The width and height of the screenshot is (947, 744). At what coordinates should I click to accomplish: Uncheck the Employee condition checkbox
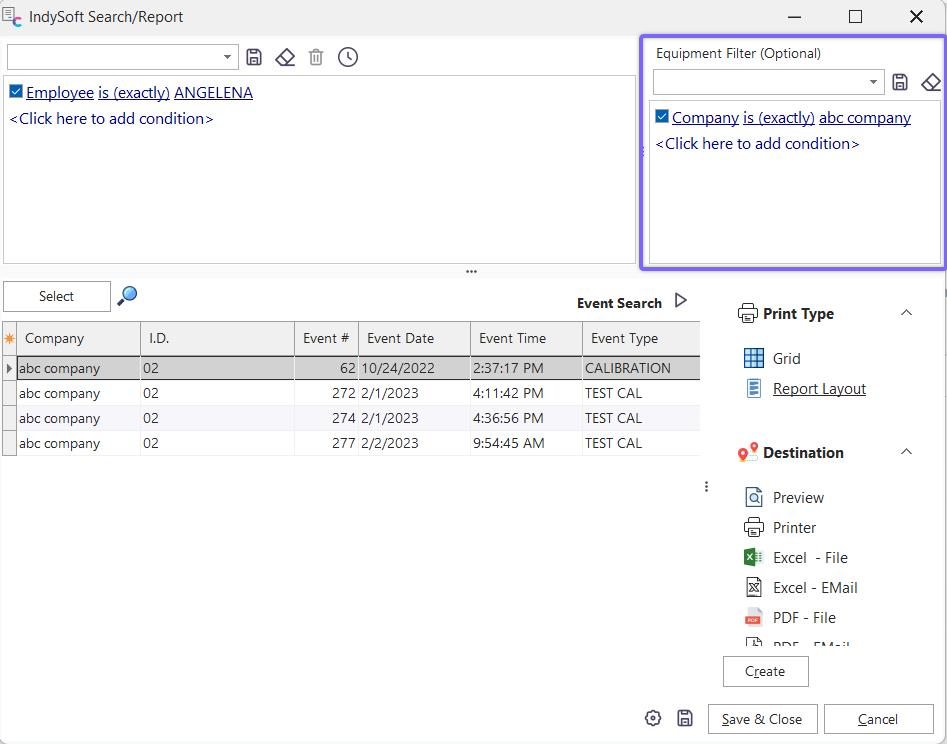16,92
